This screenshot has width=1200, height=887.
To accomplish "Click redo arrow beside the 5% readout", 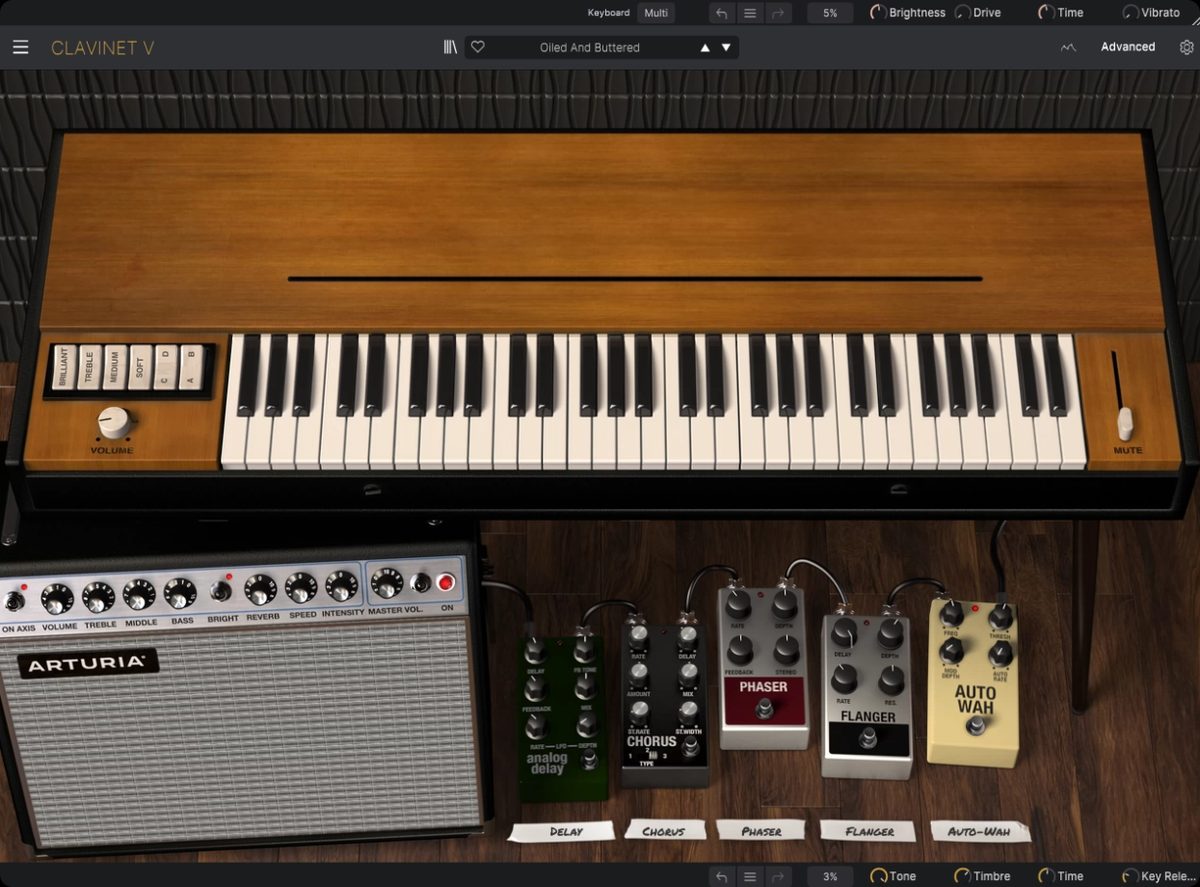I will tap(778, 13).
